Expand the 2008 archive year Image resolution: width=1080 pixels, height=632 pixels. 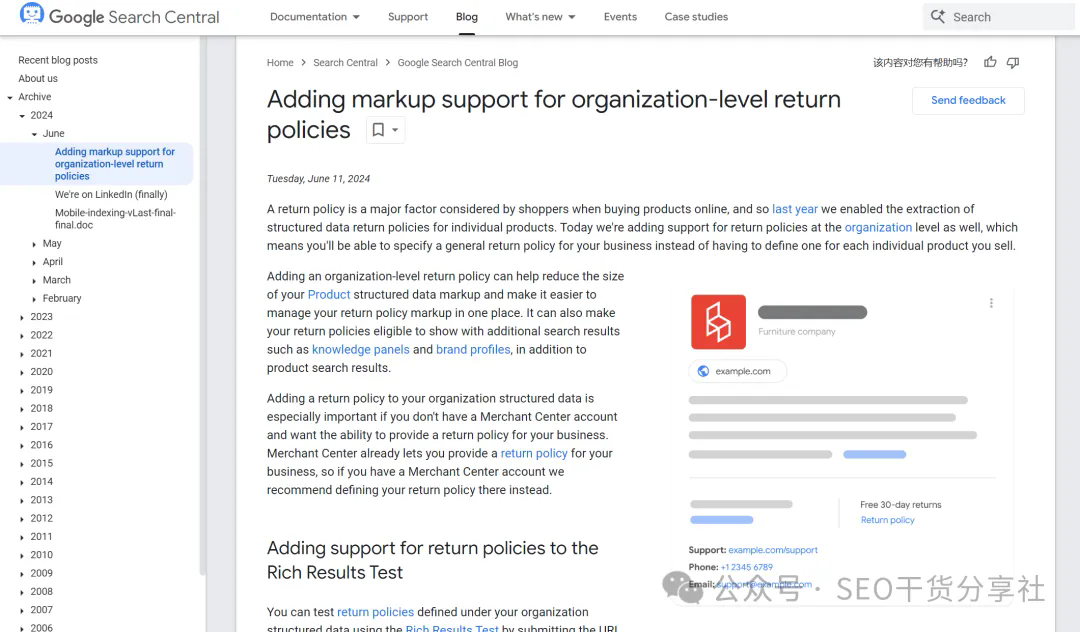[x=22, y=592]
